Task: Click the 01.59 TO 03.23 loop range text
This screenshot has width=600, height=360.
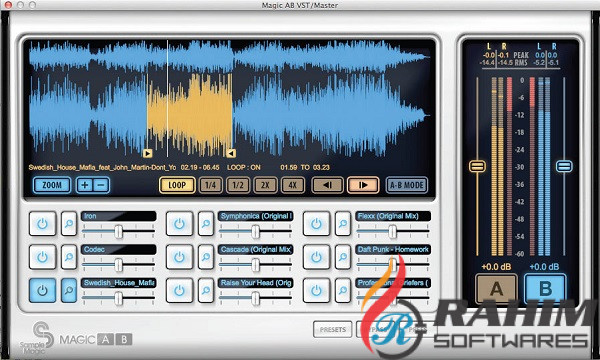Action: point(305,168)
